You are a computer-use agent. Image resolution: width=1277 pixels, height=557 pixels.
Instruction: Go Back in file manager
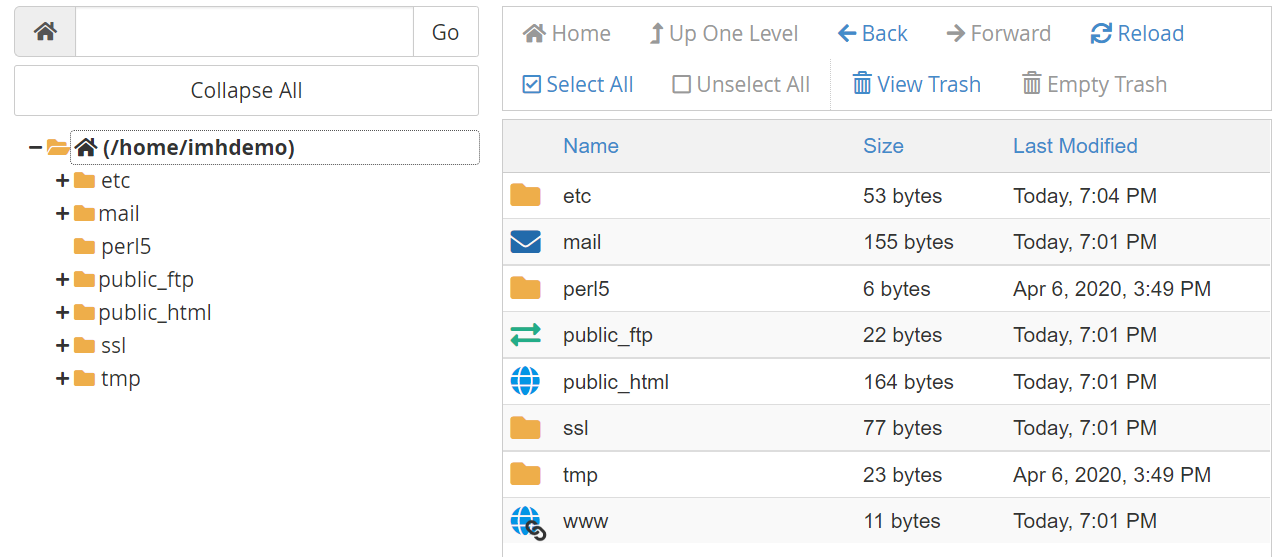(872, 33)
